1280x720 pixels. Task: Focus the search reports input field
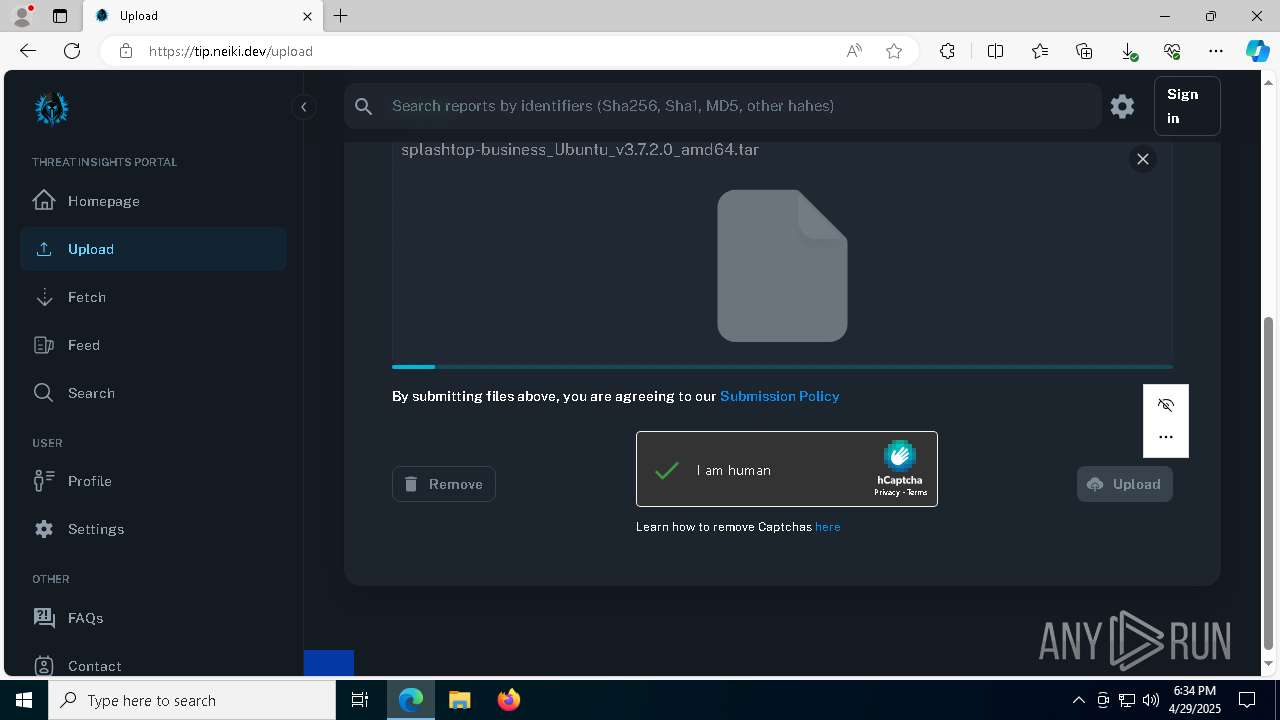740,106
